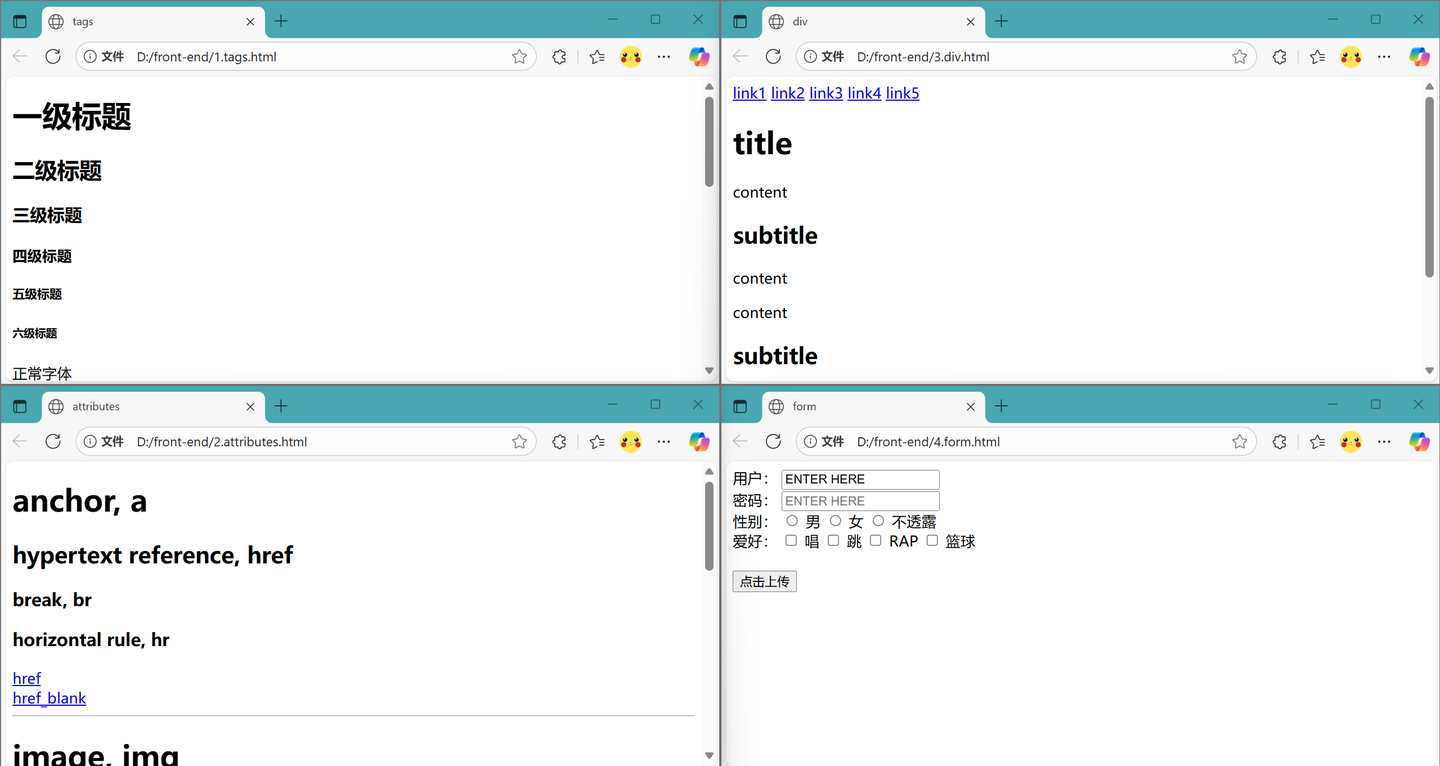This screenshot has height=766, width=1440.
Task: Click scrollbar down arrow in attributes window
Action: (710, 755)
